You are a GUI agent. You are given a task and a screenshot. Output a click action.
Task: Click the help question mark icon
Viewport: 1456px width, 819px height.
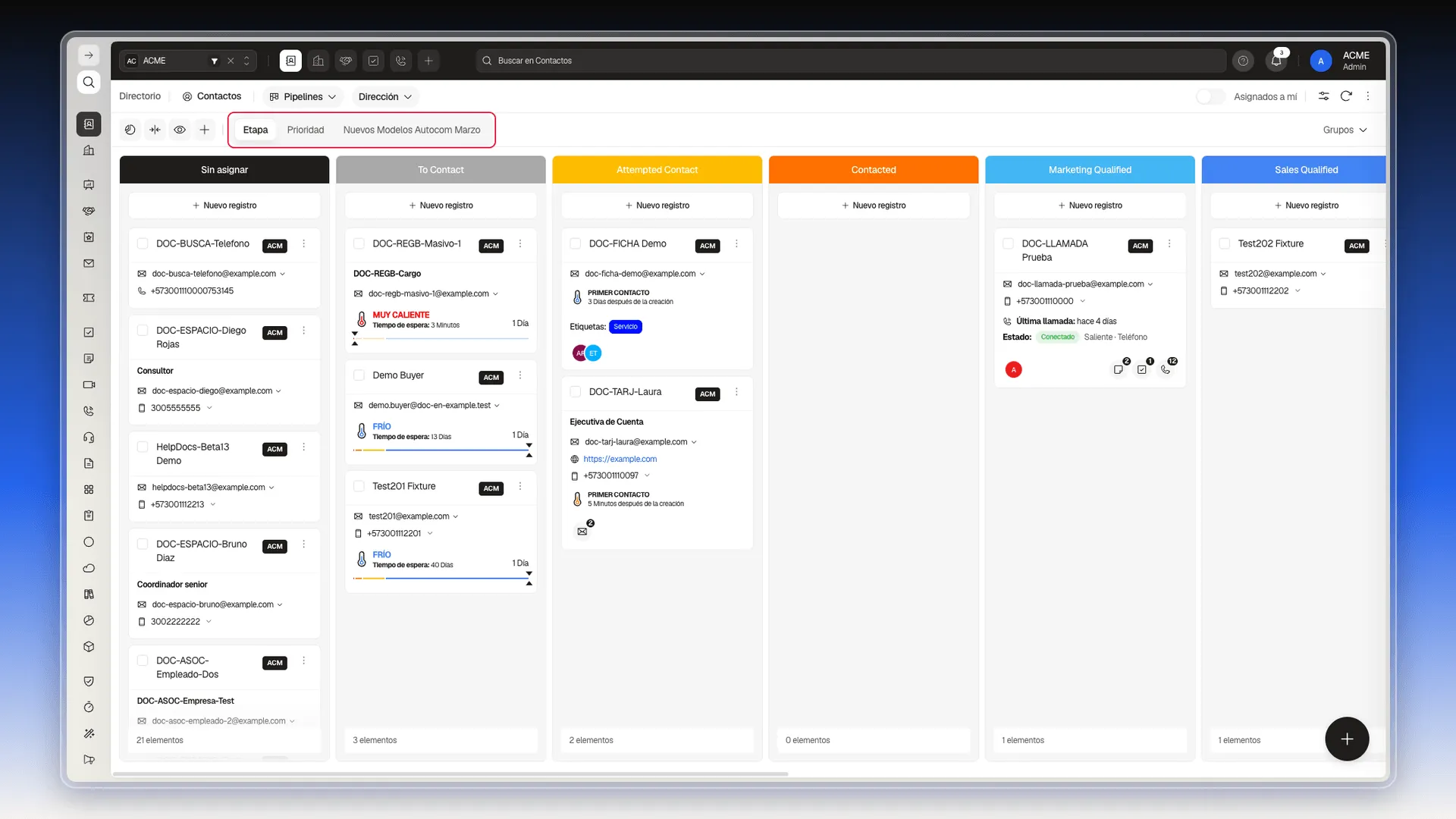point(1243,61)
